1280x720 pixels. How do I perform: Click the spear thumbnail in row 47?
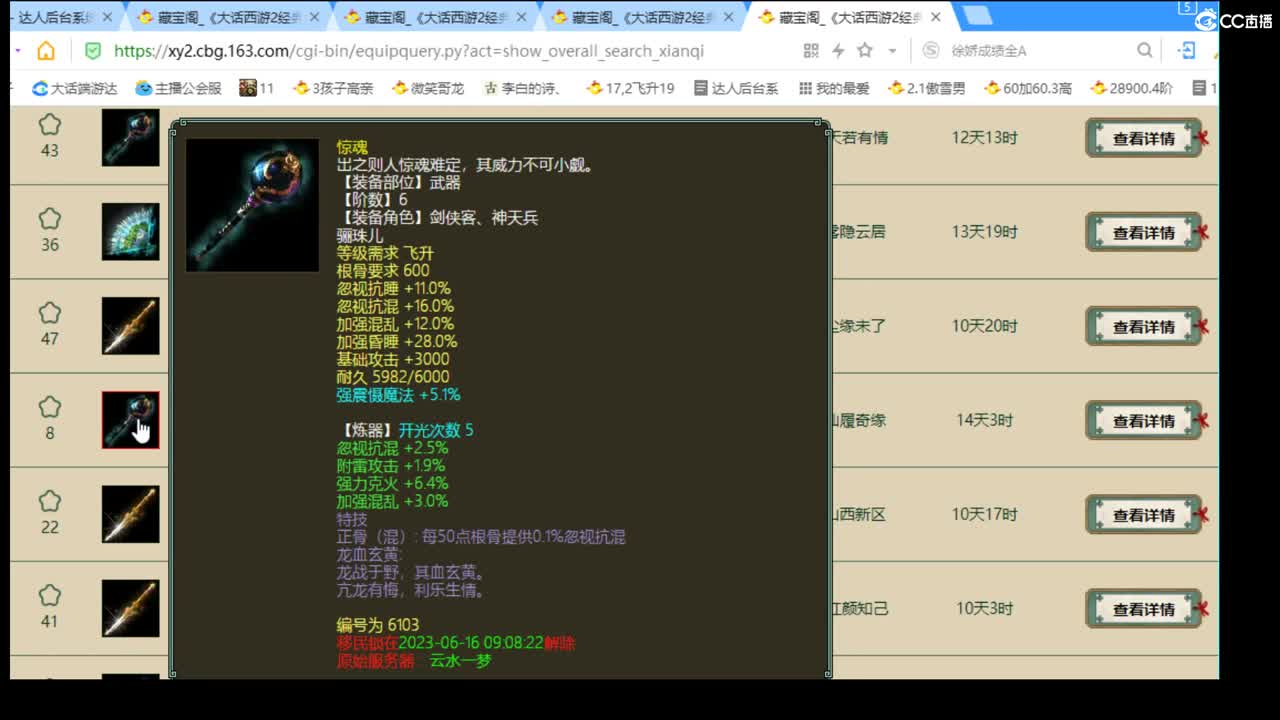pos(130,326)
